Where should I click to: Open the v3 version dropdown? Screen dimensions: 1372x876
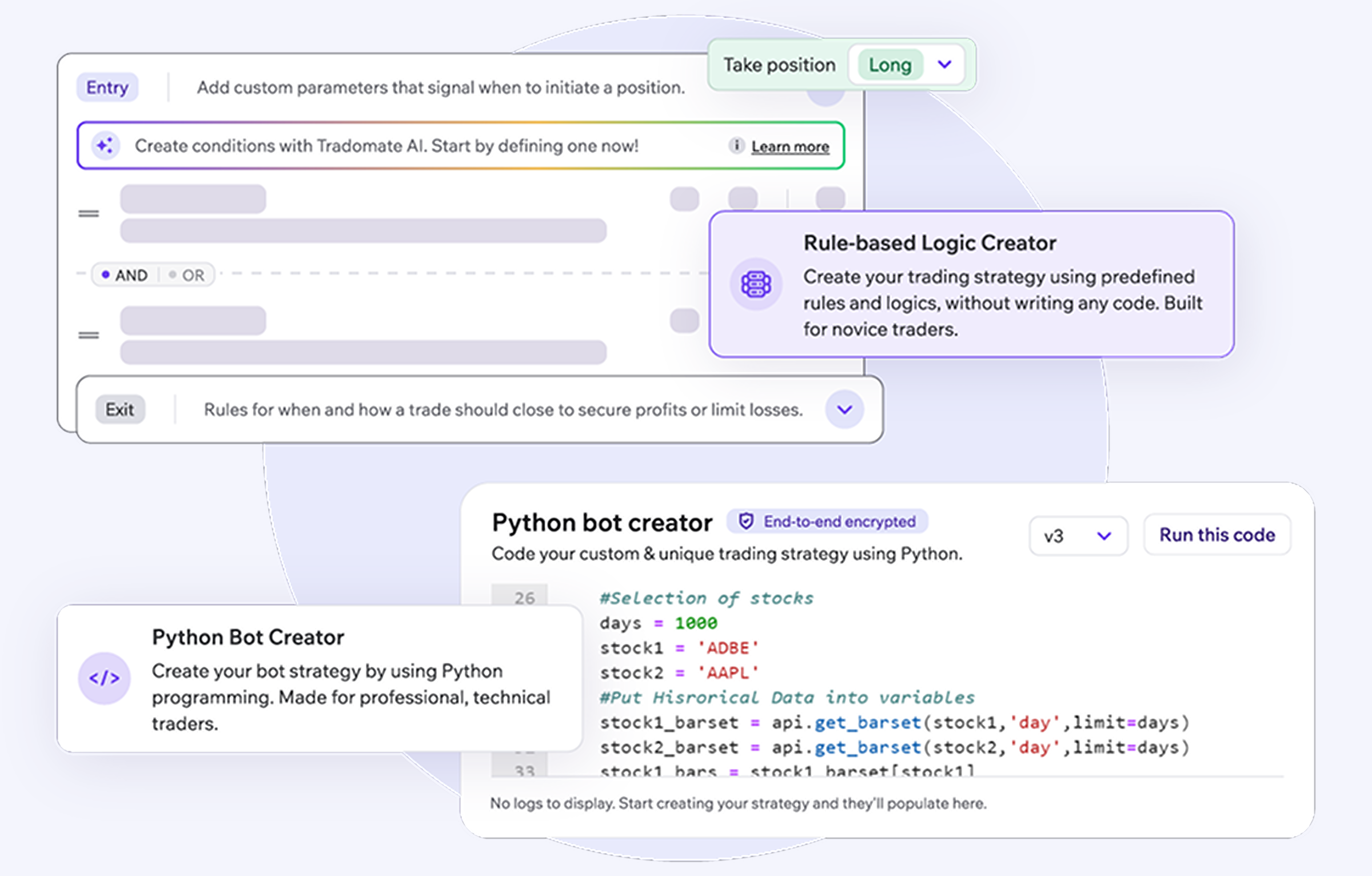[1078, 536]
